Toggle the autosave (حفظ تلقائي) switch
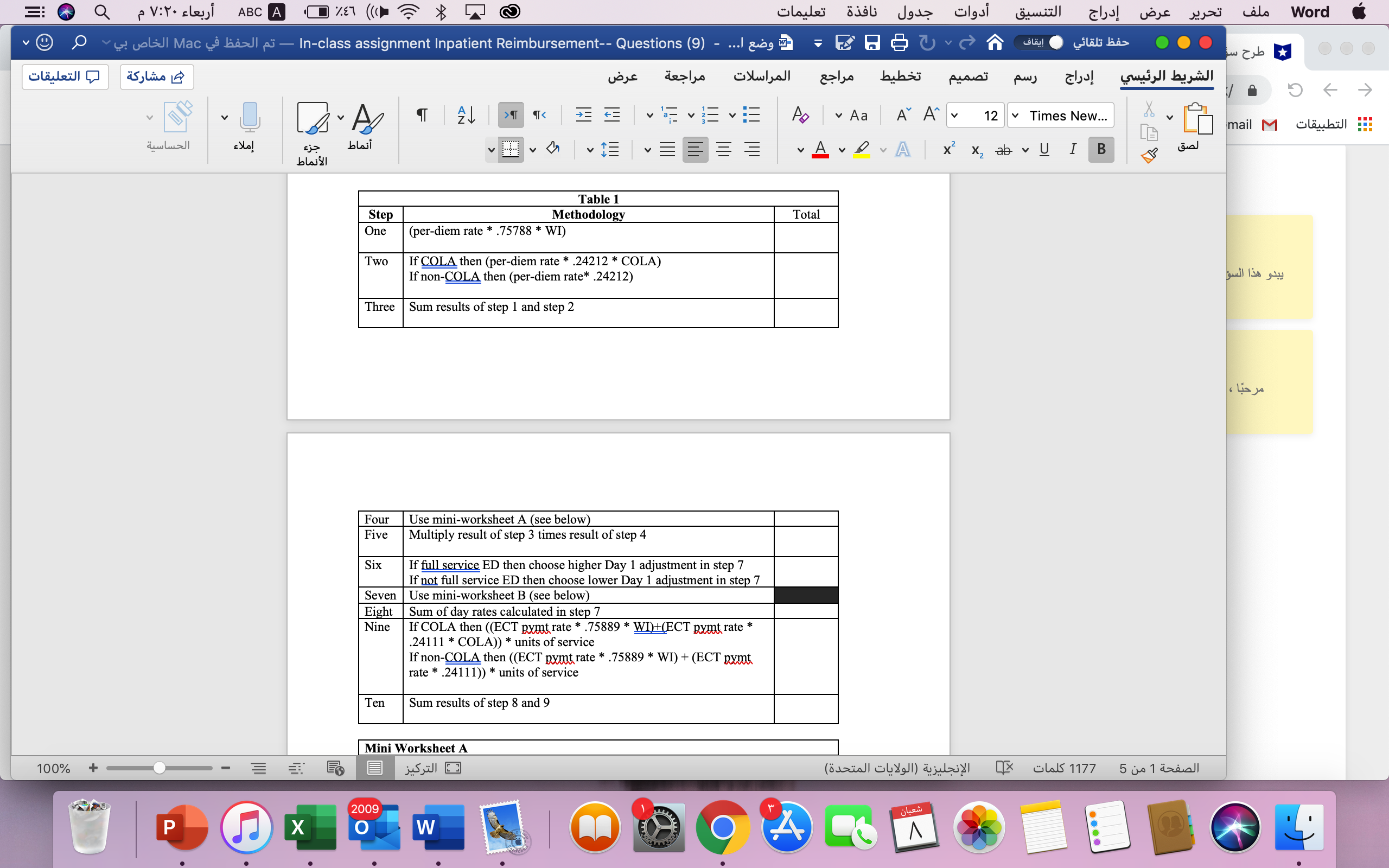The width and height of the screenshot is (1389, 868). [x=1055, y=42]
